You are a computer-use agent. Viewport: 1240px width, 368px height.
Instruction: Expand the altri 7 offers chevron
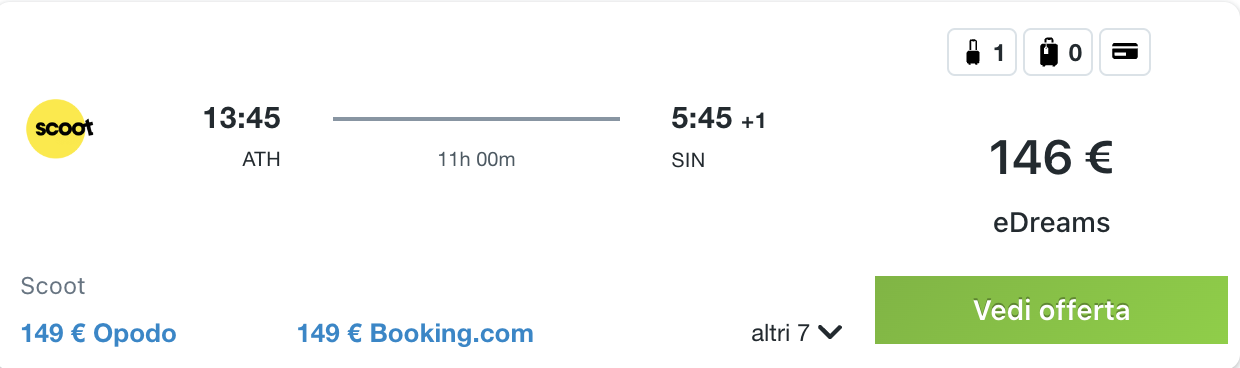tap(830, 333)
